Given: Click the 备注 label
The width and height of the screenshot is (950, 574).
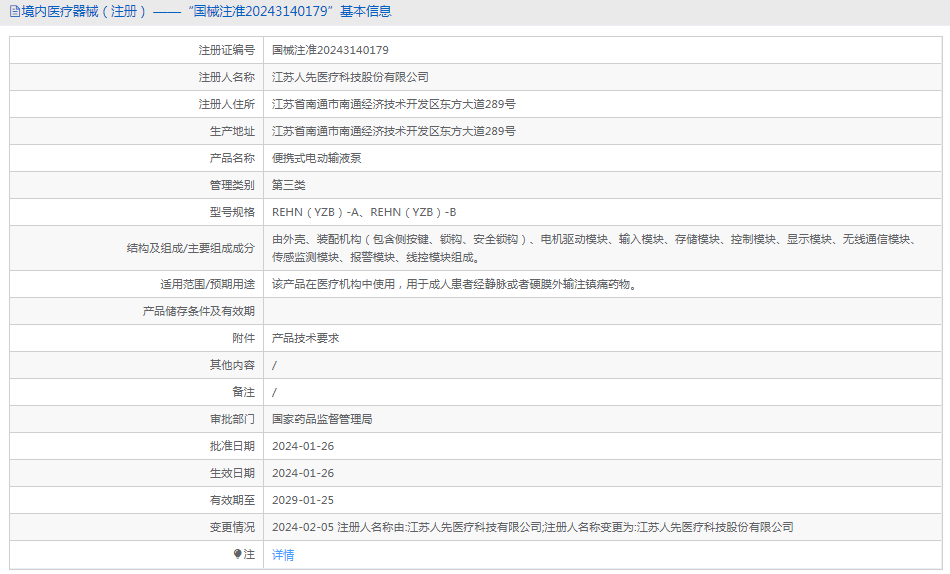Looking at the screenshot, I should pyautogui.click(x=244, y=392).
